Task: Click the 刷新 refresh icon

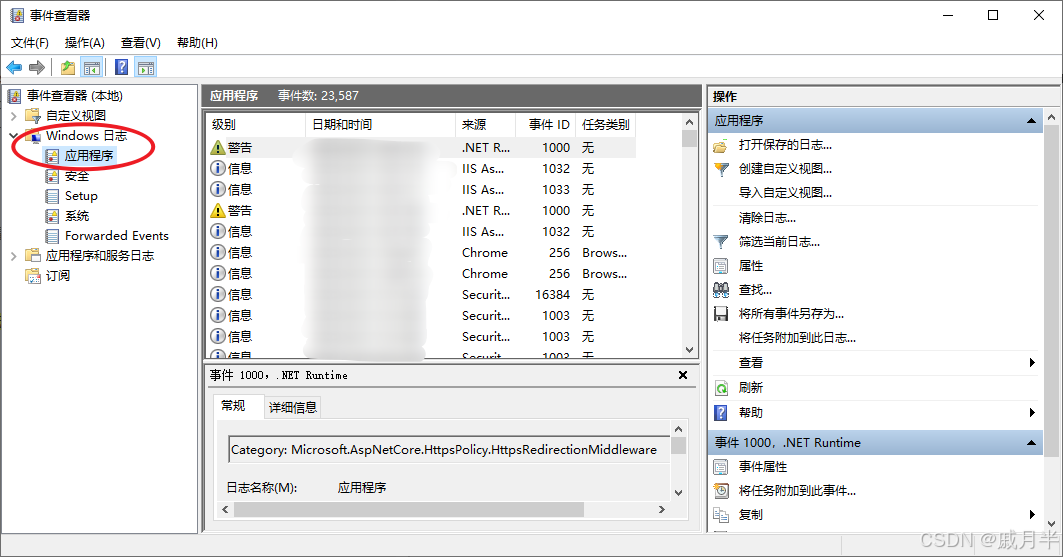Action: (x=721, y=388)
